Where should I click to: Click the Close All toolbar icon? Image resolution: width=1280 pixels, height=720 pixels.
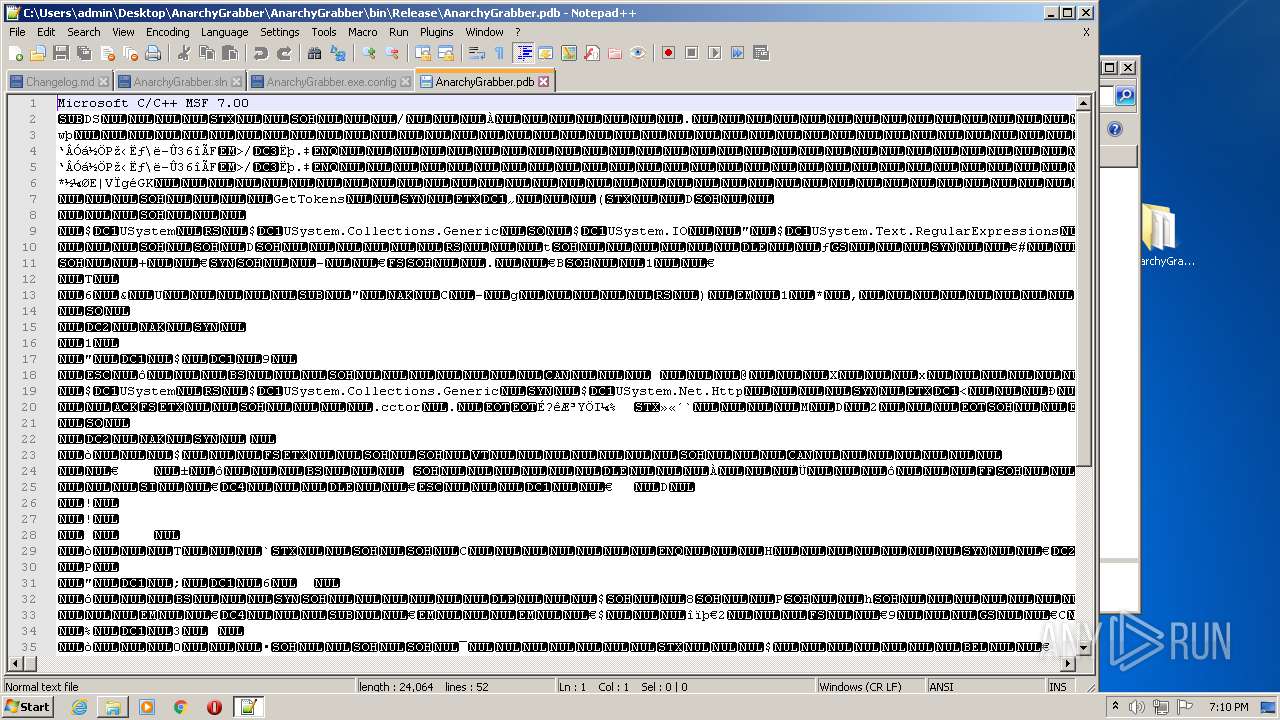(x=130, y=53)
